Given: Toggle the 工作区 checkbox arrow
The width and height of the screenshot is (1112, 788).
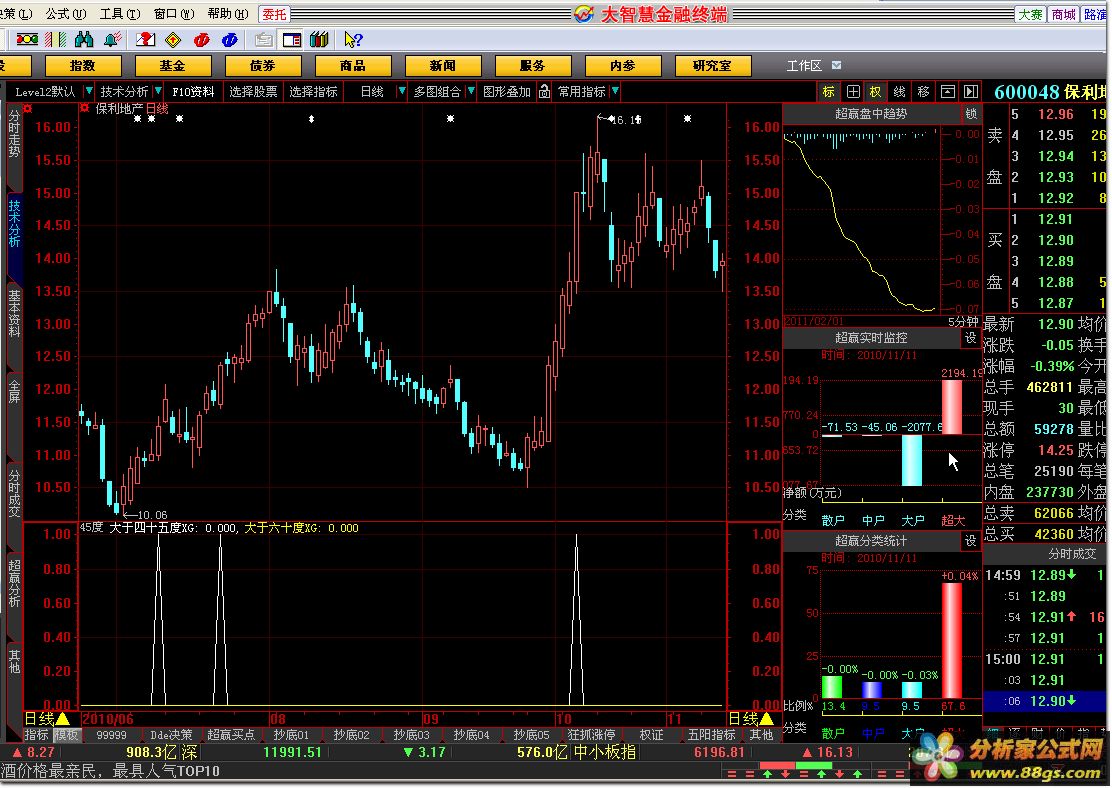Looking at the screenshot, I should click(836, 65).
